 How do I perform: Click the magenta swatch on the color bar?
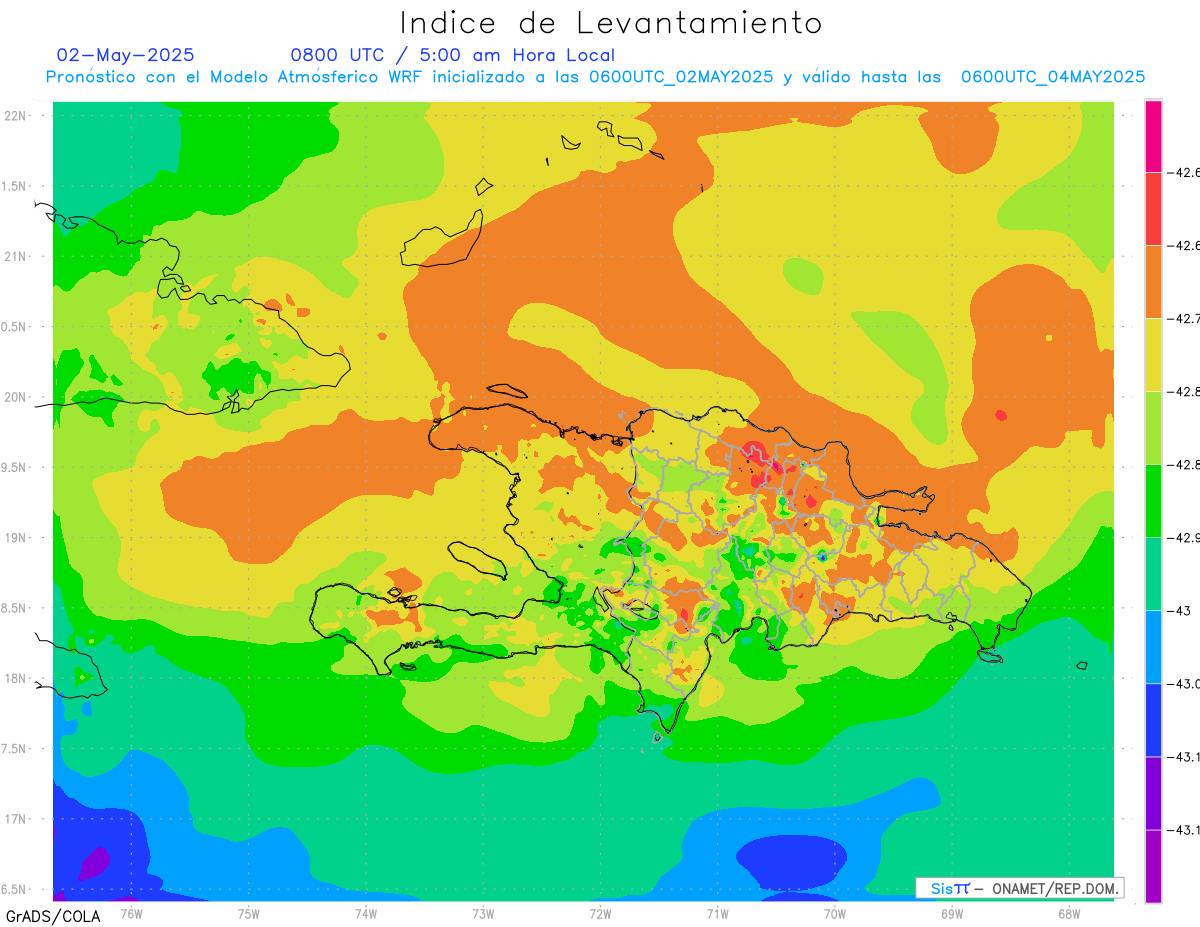point(1153,136)
